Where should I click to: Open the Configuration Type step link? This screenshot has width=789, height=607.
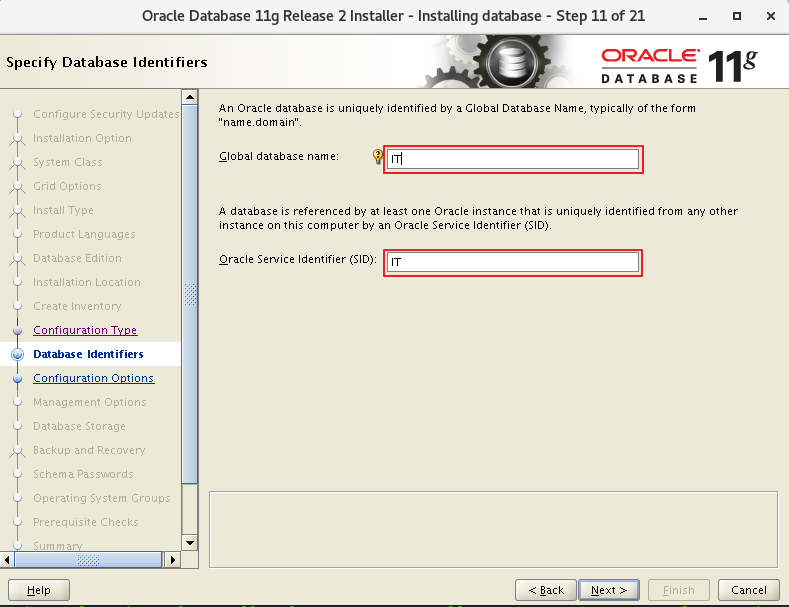tap(85, 330)
